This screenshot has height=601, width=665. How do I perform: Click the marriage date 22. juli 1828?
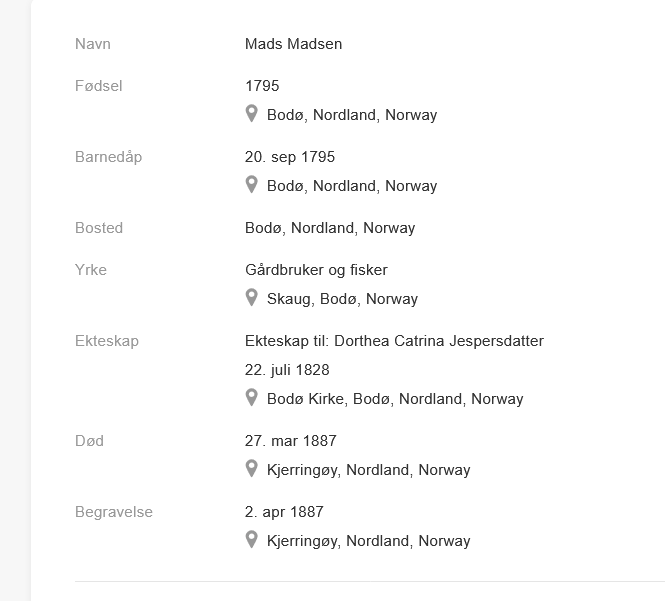287,370
